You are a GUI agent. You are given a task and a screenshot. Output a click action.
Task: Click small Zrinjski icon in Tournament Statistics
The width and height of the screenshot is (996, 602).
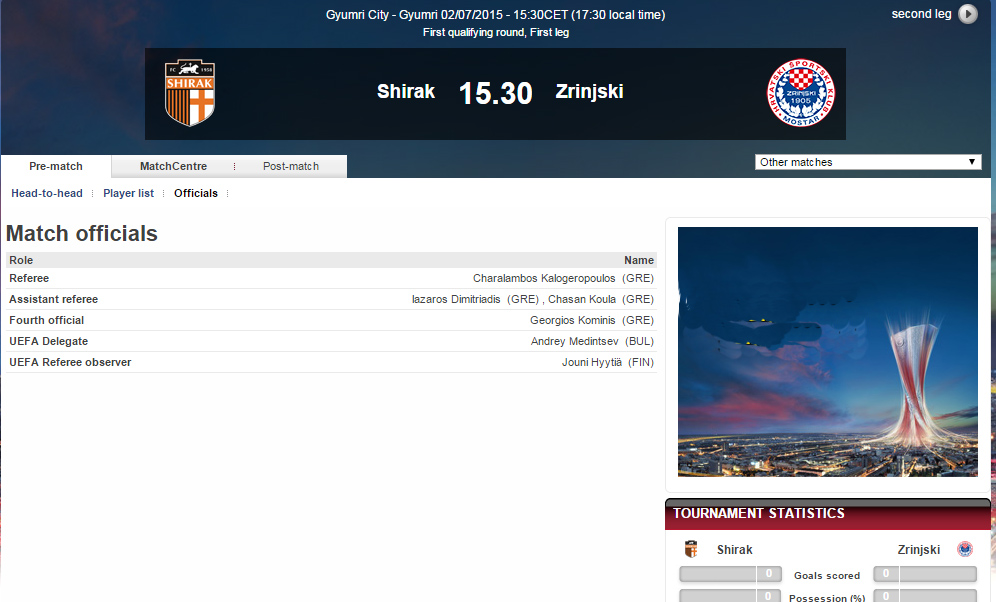click(x=964, y=549)
